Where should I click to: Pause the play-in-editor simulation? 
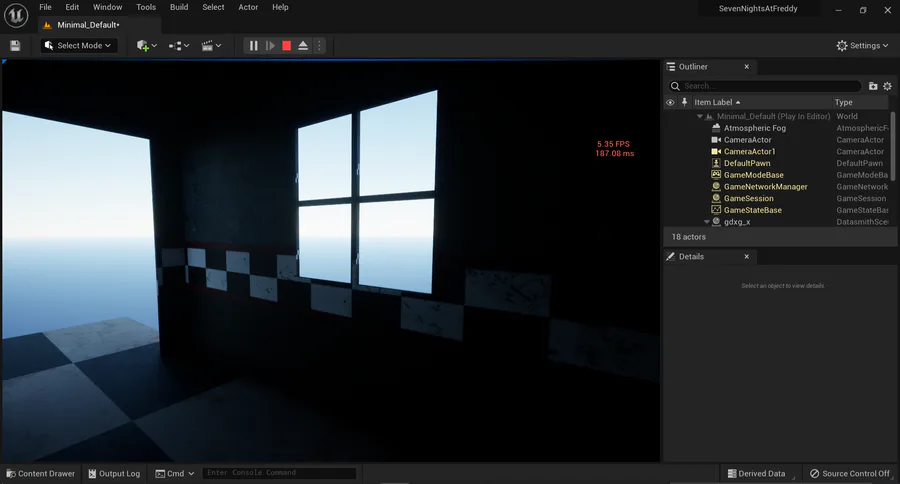(253, 45)
